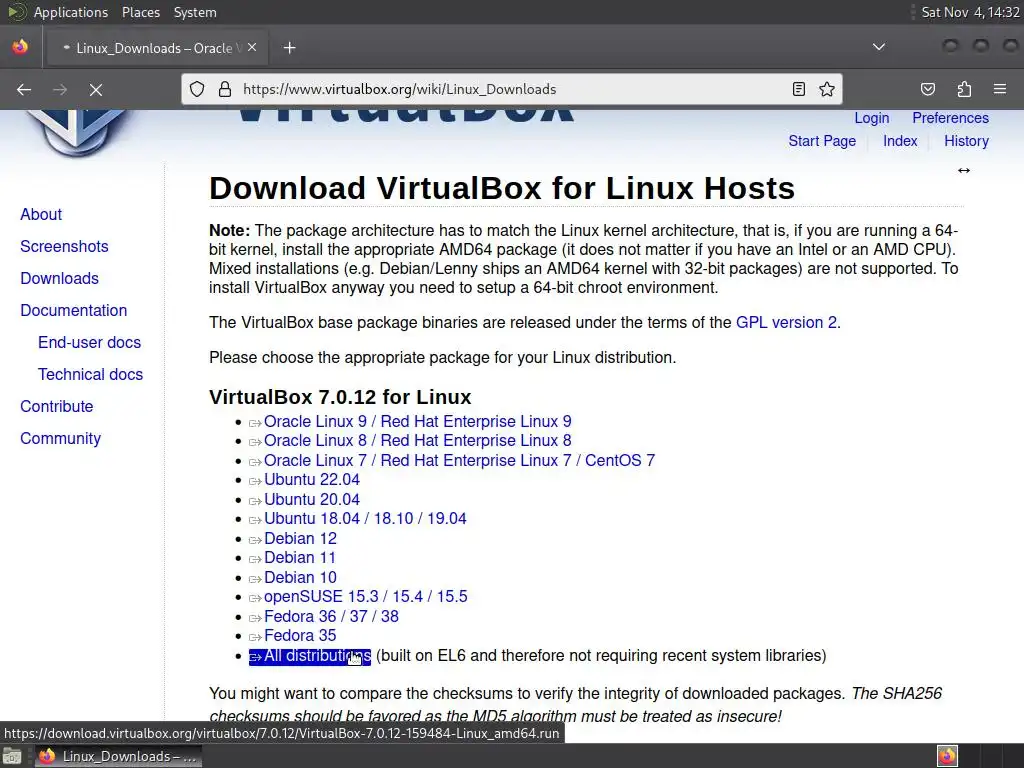Screen dimensions: 1024x768
Task: Click the padlock site security icon
Action: point(225,89)
